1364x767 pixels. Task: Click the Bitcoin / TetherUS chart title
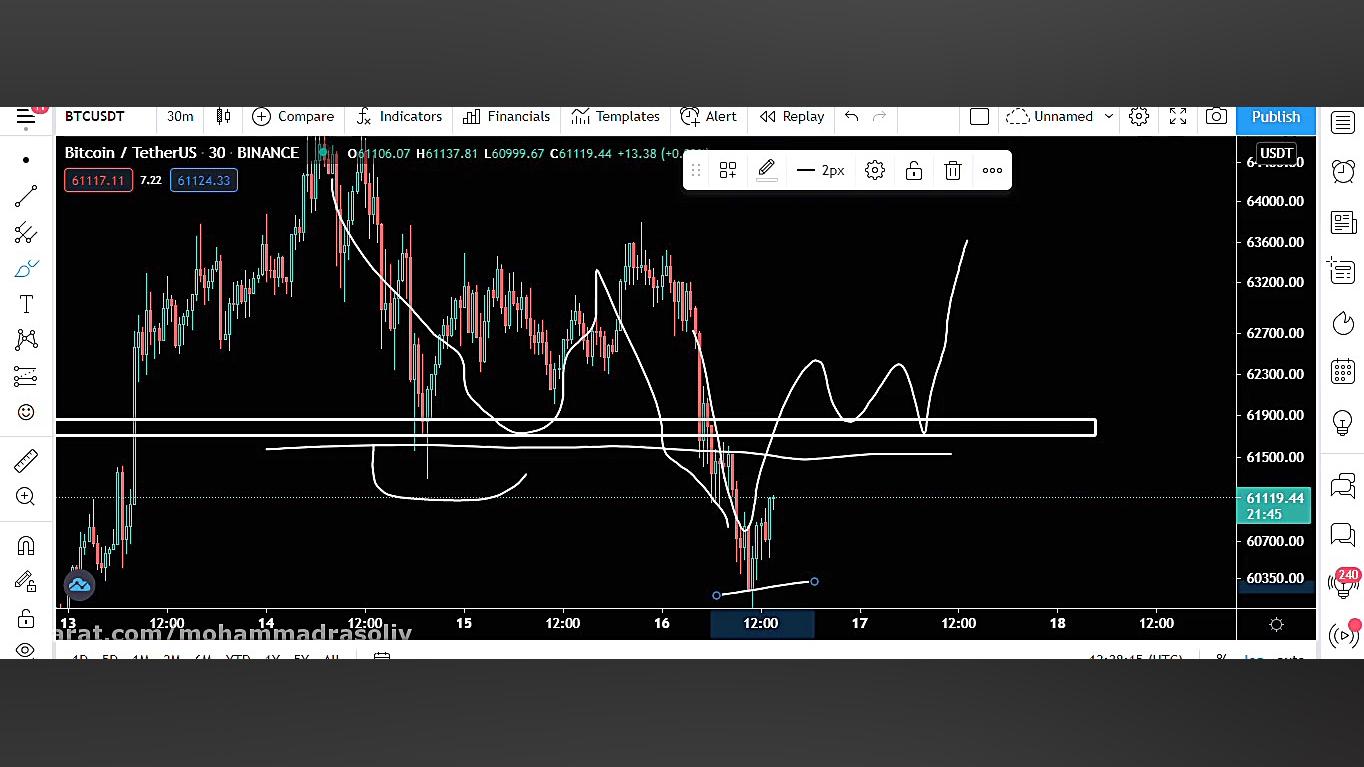coord(182,153)
